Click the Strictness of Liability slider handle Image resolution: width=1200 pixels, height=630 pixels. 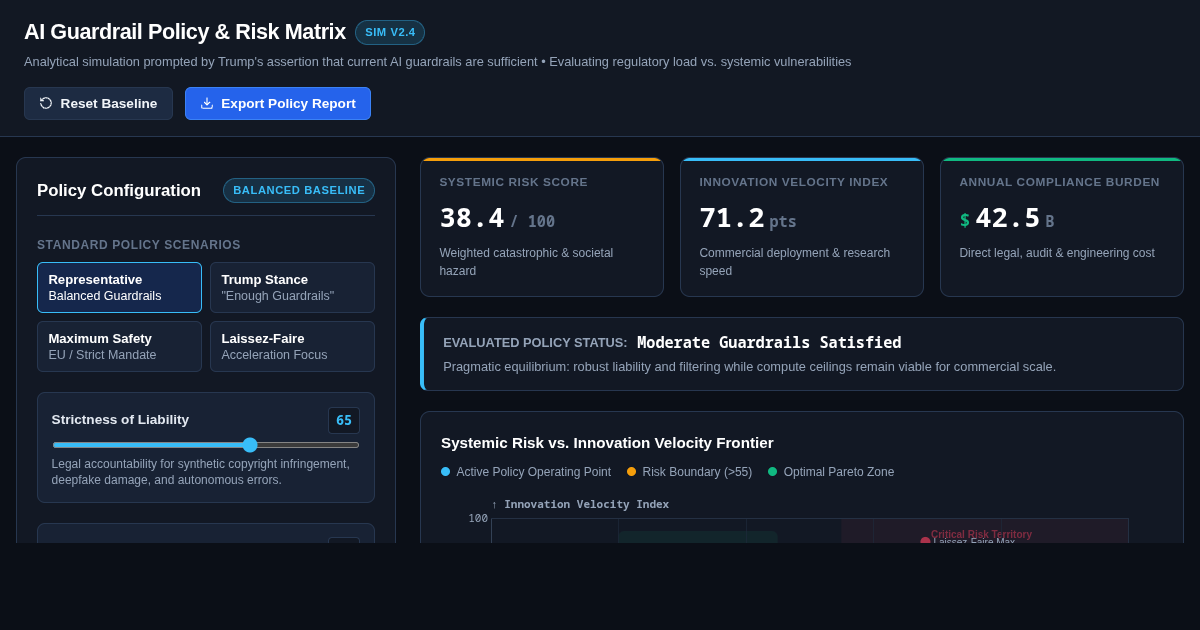(x=250, y=445)
